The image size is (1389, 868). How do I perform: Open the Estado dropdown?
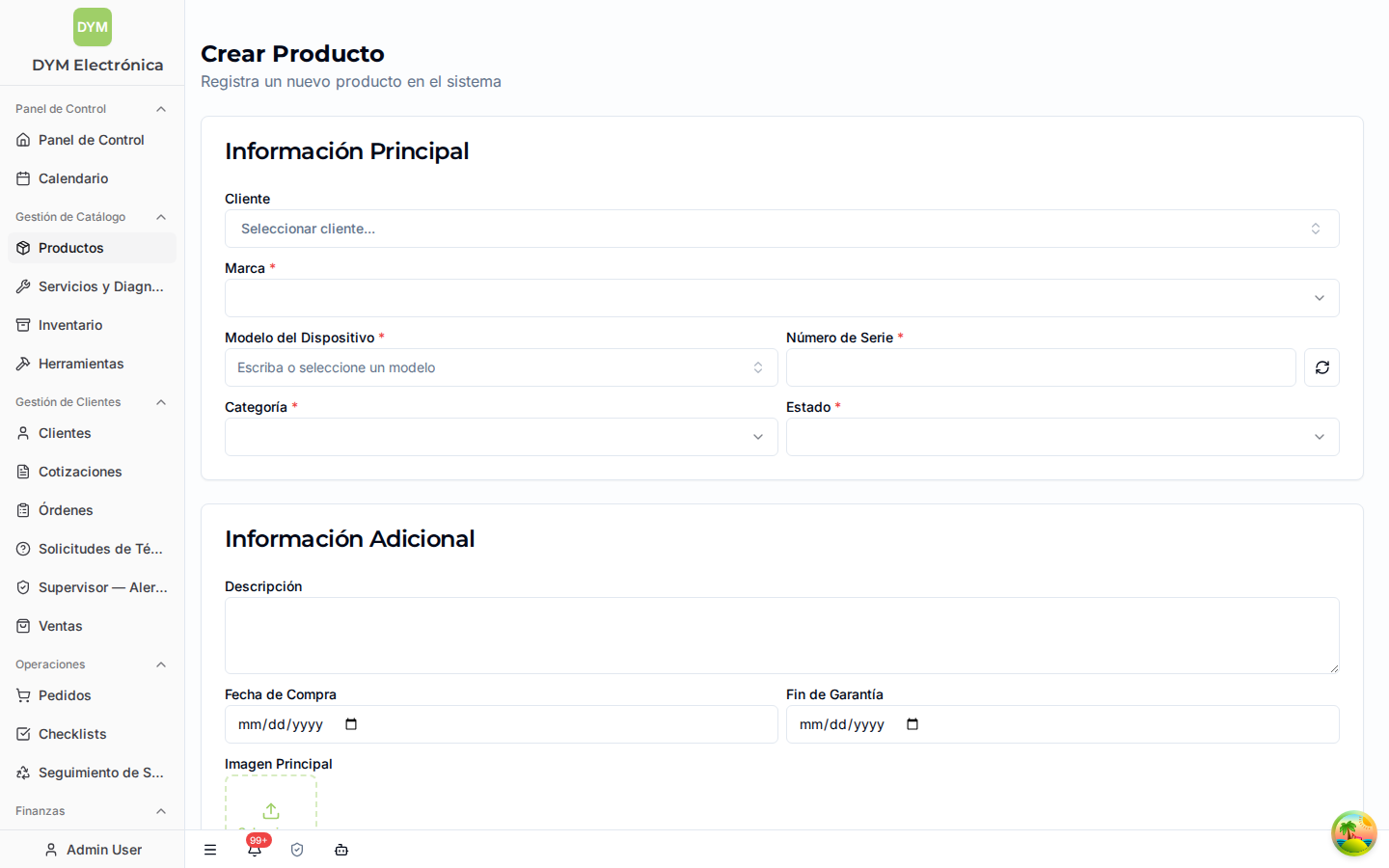tap(1063, 437)
